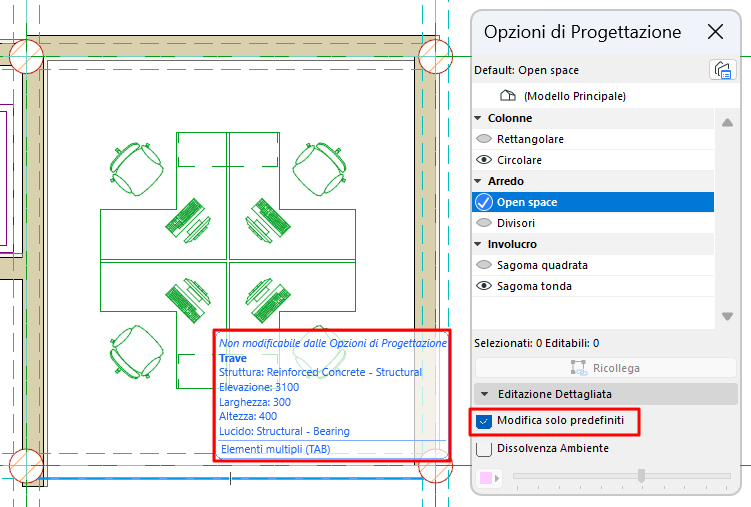The height and width of the screenshot is (507, 751).
Task: Collapse the Involucro group
Action: pyautogui.click(x=478, y=244)
